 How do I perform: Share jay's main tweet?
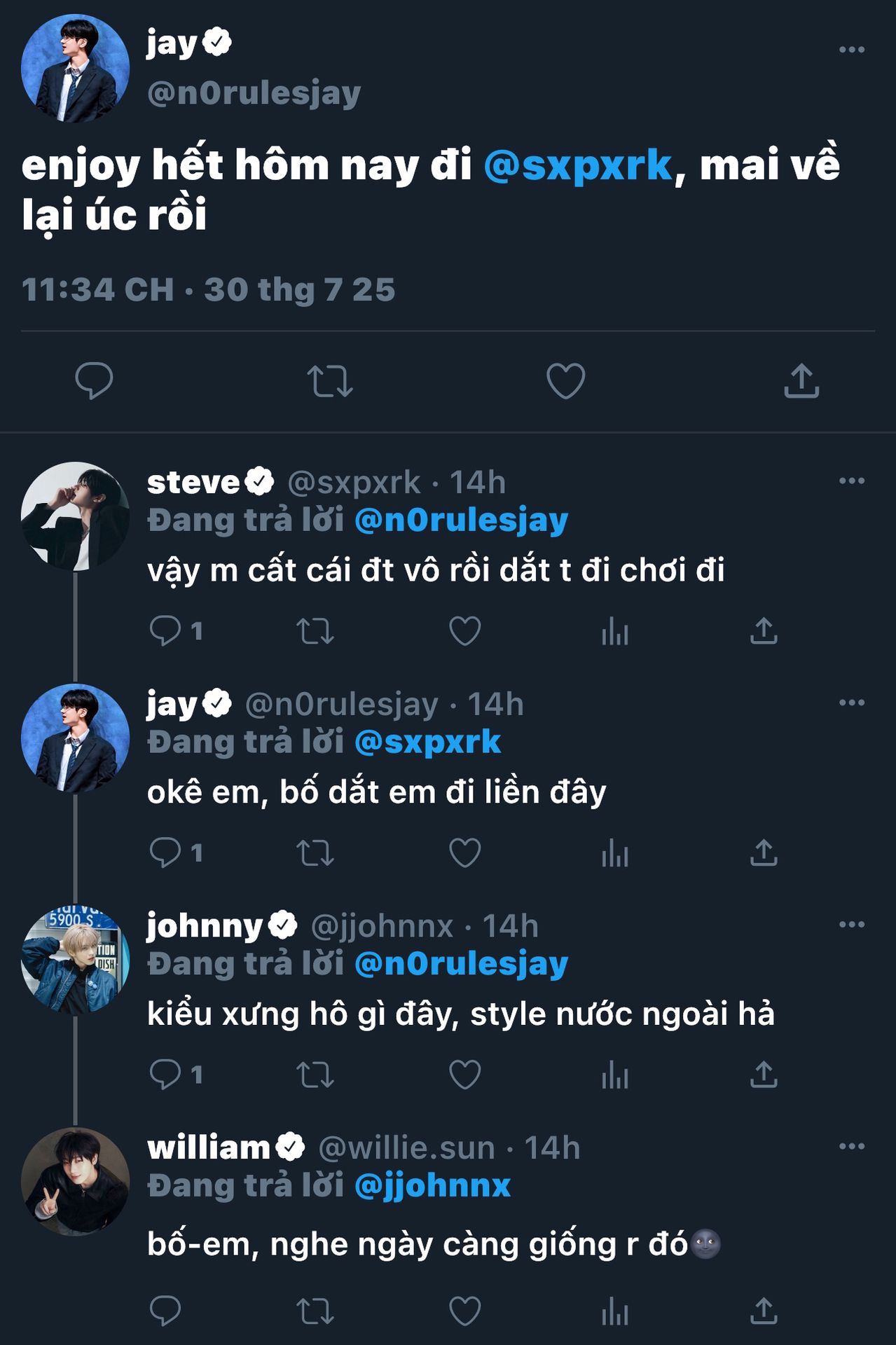[x=801, y=382]
